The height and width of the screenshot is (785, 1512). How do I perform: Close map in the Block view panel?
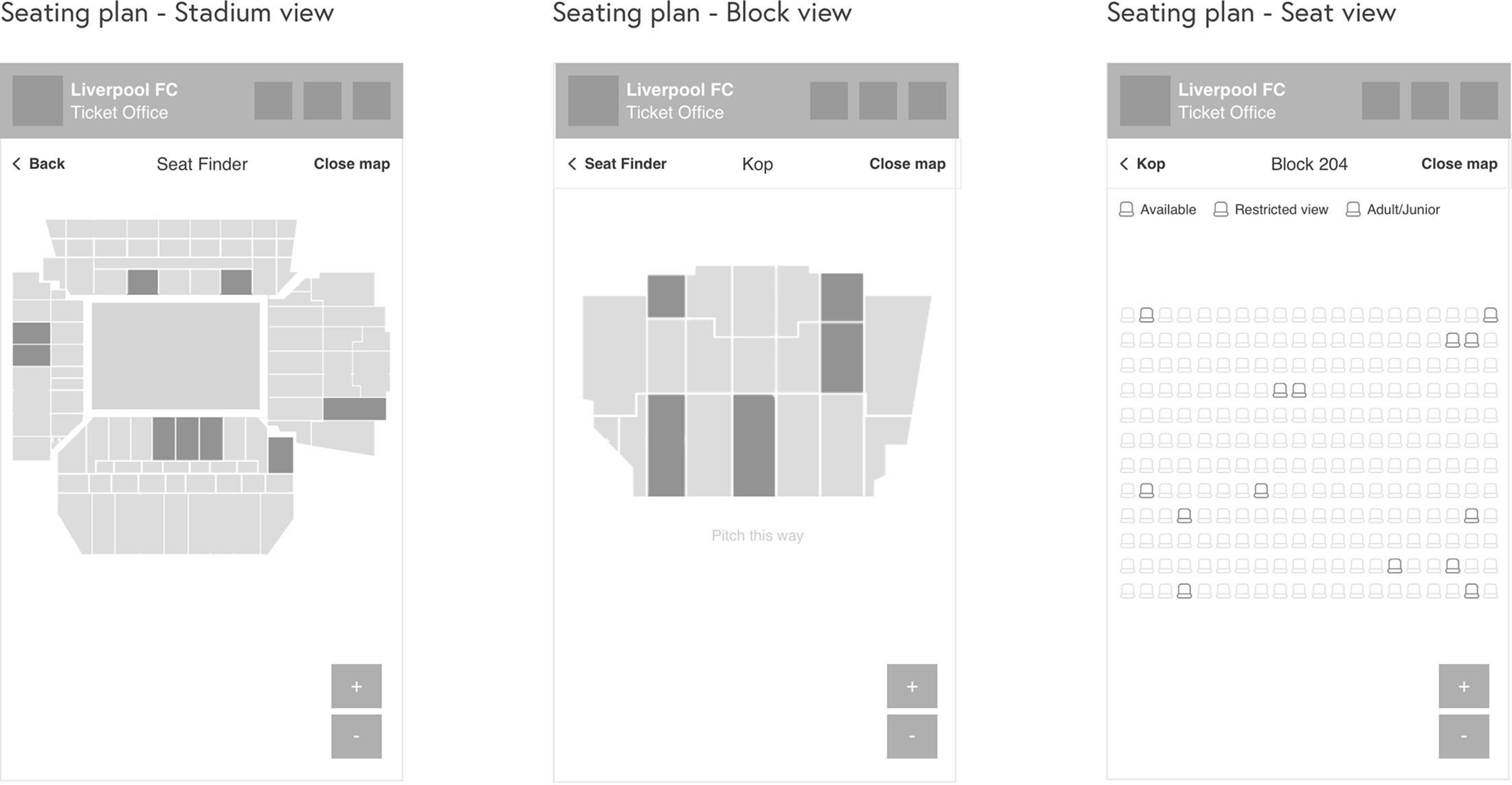(x=907, y=164)
